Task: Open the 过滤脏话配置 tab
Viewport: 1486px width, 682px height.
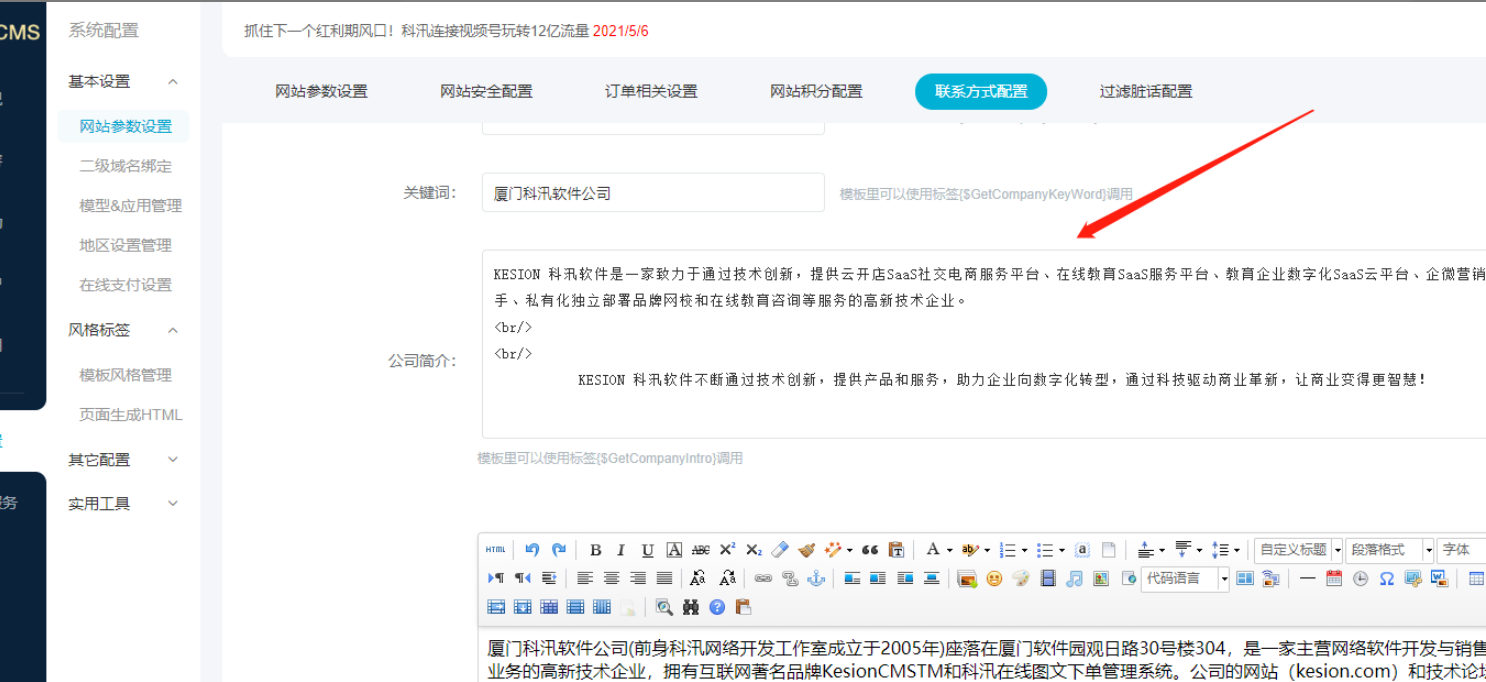Action: [x=1146, y=91]
